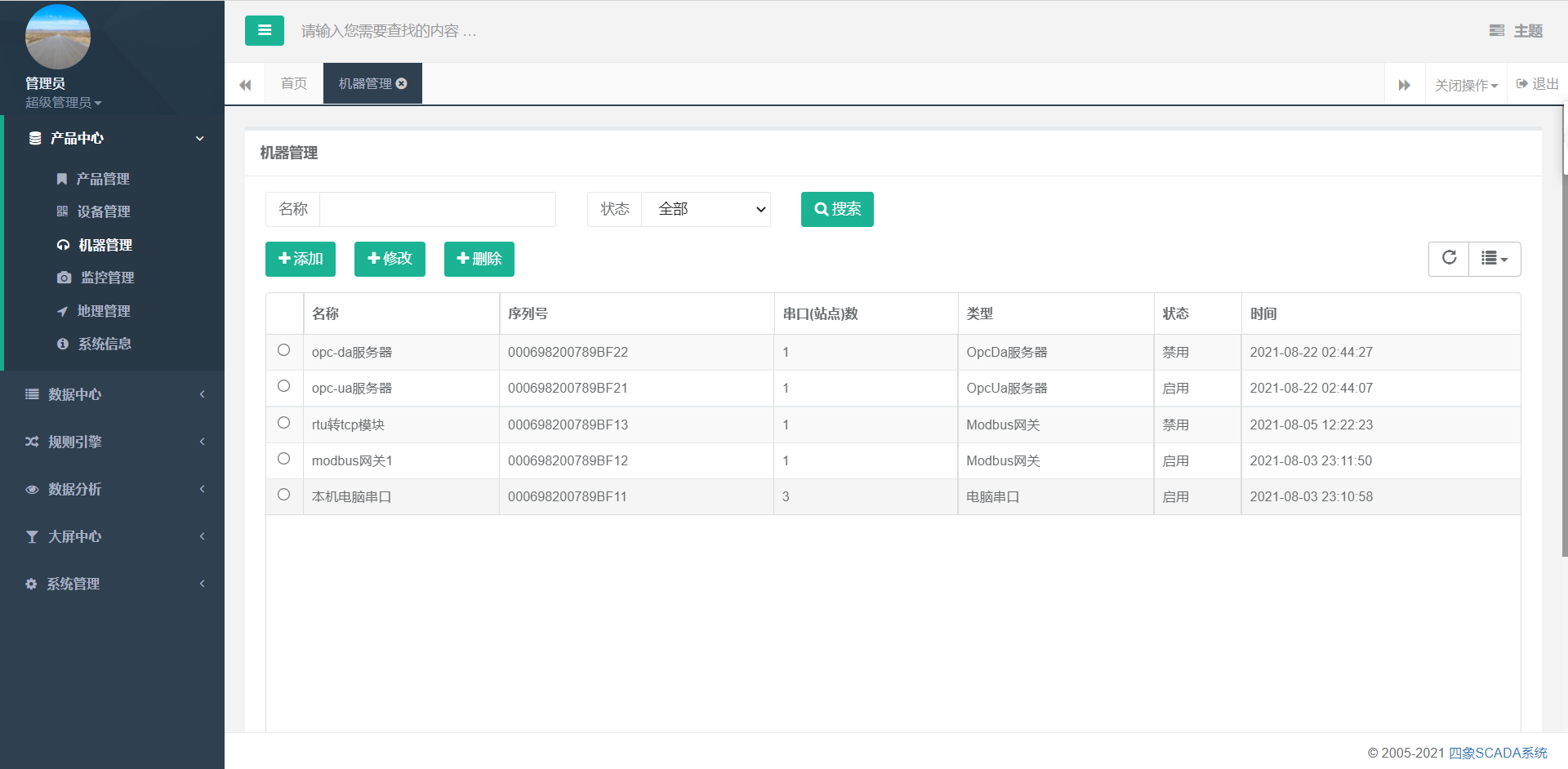
Task: Click the 搜索 button
Action: pyautogui.click(x=837, y=210)
